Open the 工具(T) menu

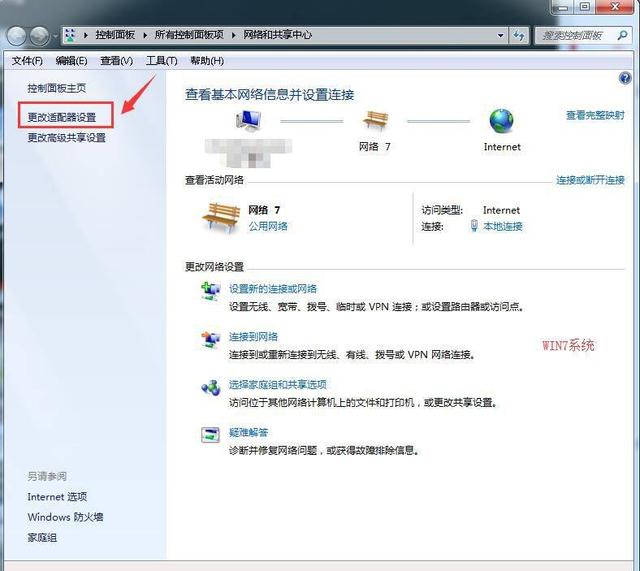click(162, 61)
